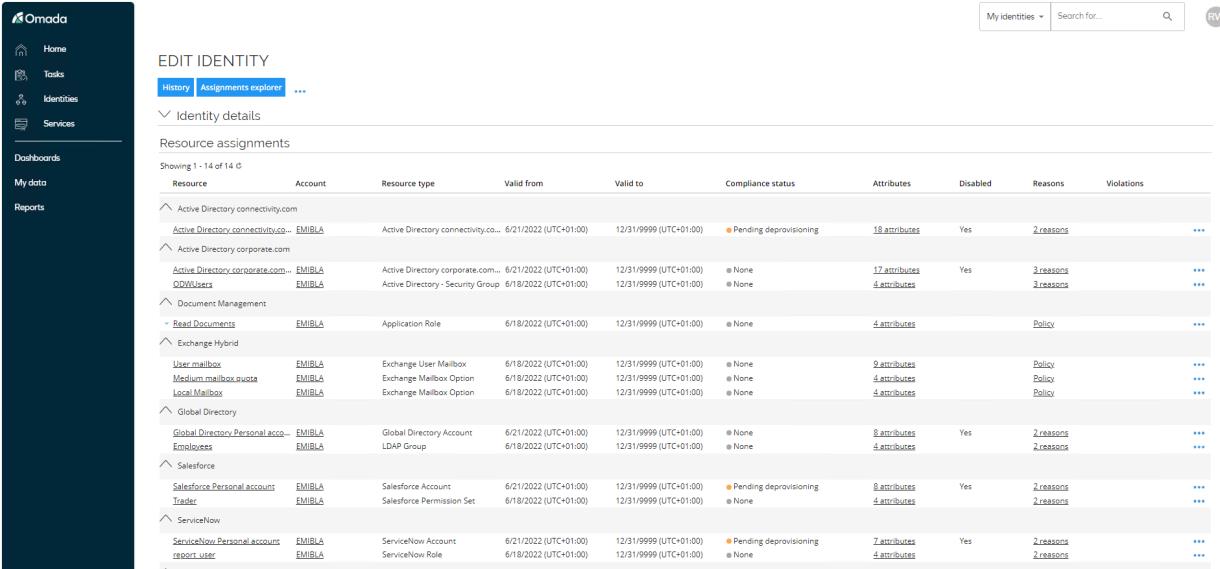Open row menu for ServiceNow Personal account
This screenshot has width=1220, height=569.
1199,541
